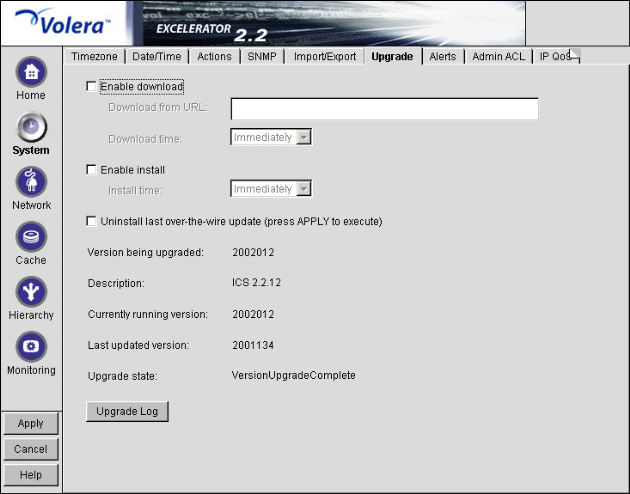Click the Home label in sidebar
This screenshot has height=494, width=630.
pos(31,95)
